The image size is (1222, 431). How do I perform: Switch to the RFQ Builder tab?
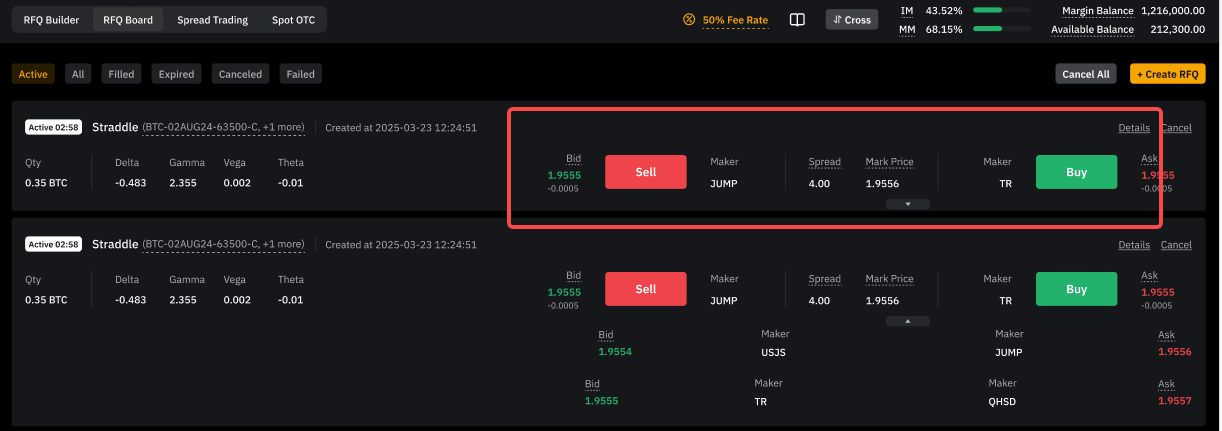51,19
